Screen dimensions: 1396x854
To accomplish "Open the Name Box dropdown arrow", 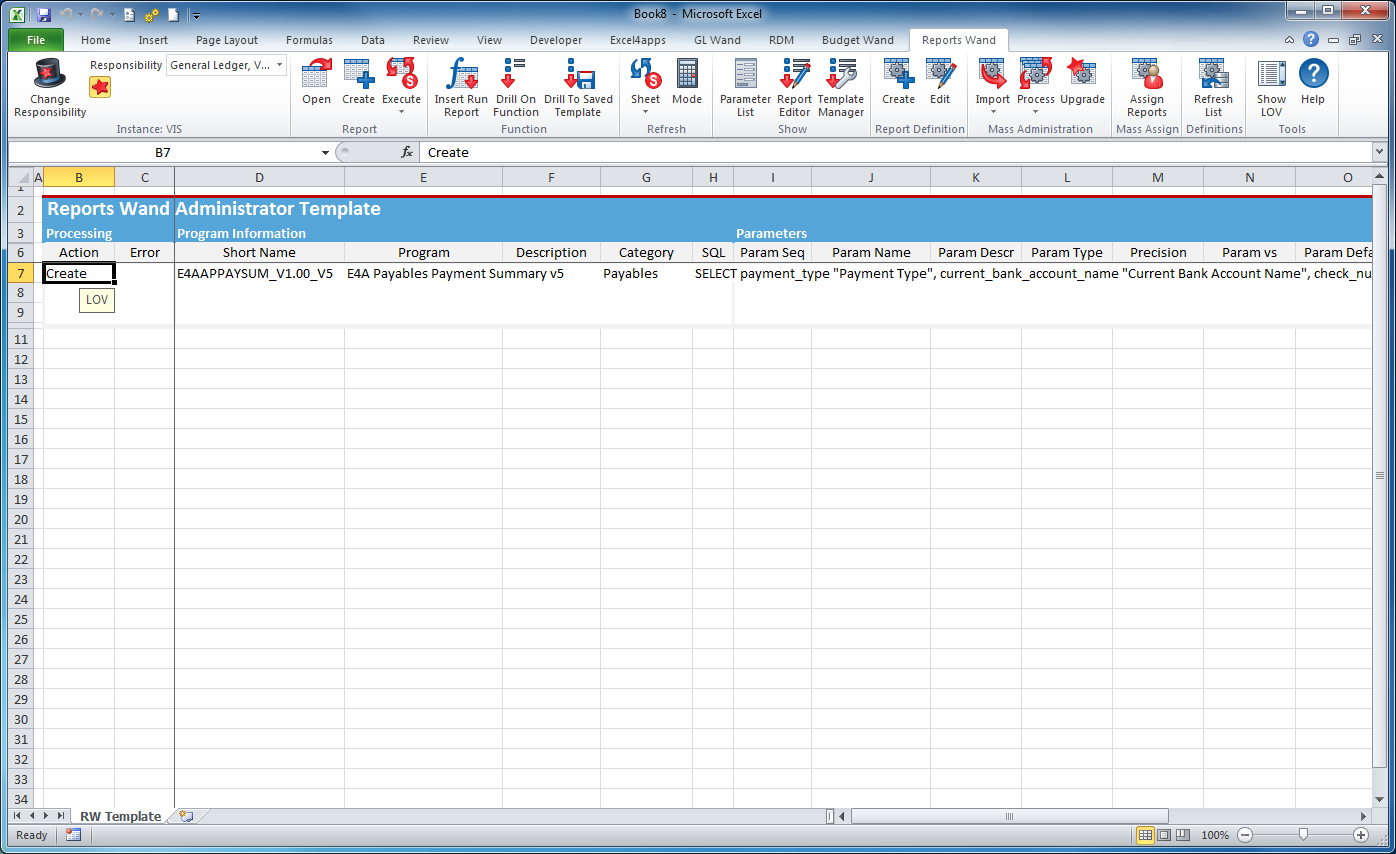I will tap(325, 153).
